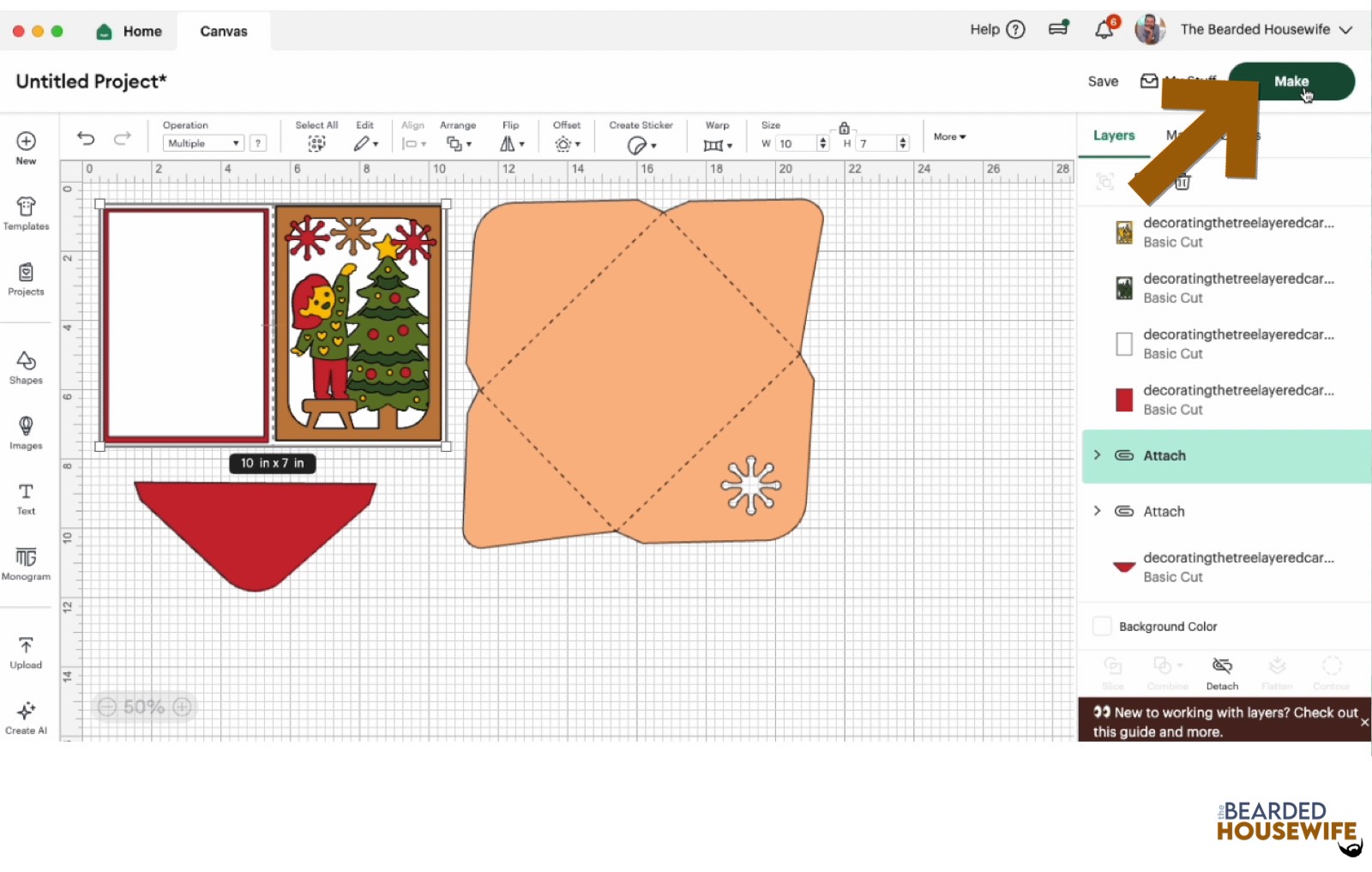Select the red Basic Cut layer swatch
The image size is (1372, 872).
pyautogui.click(x=1123, y=400)
